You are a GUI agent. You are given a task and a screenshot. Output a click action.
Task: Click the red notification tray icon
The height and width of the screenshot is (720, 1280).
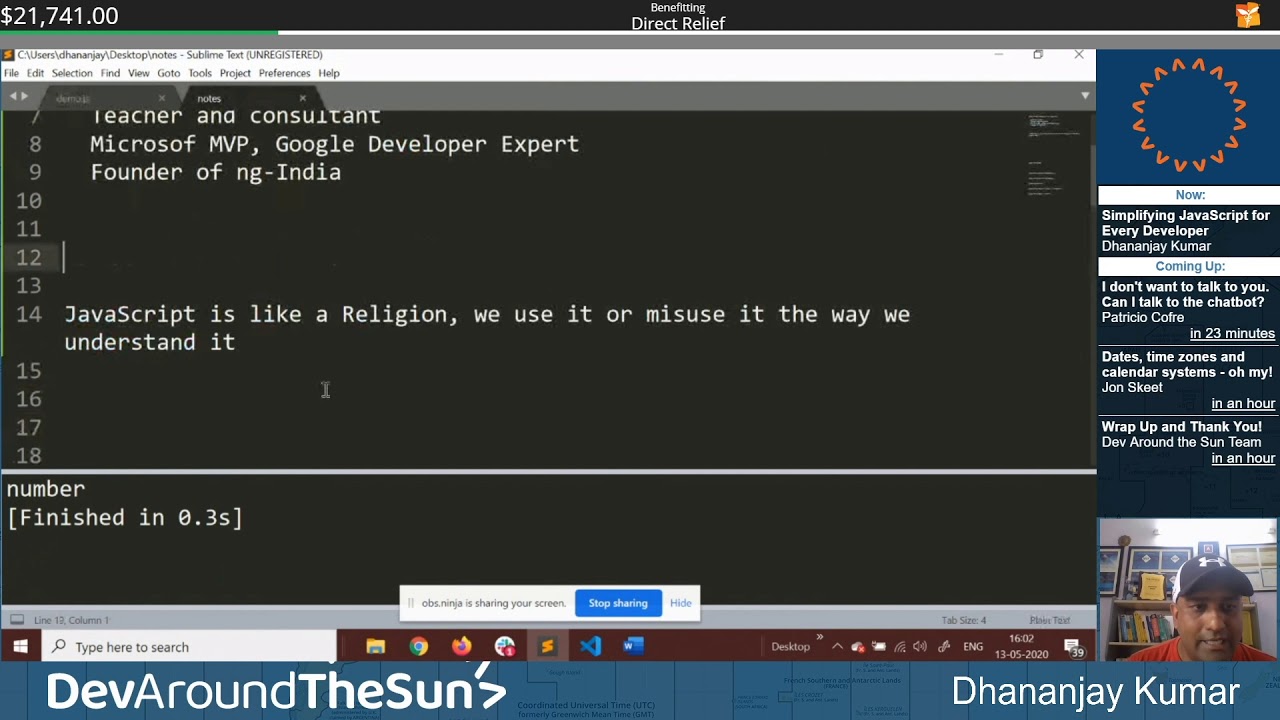pos(858,647)
